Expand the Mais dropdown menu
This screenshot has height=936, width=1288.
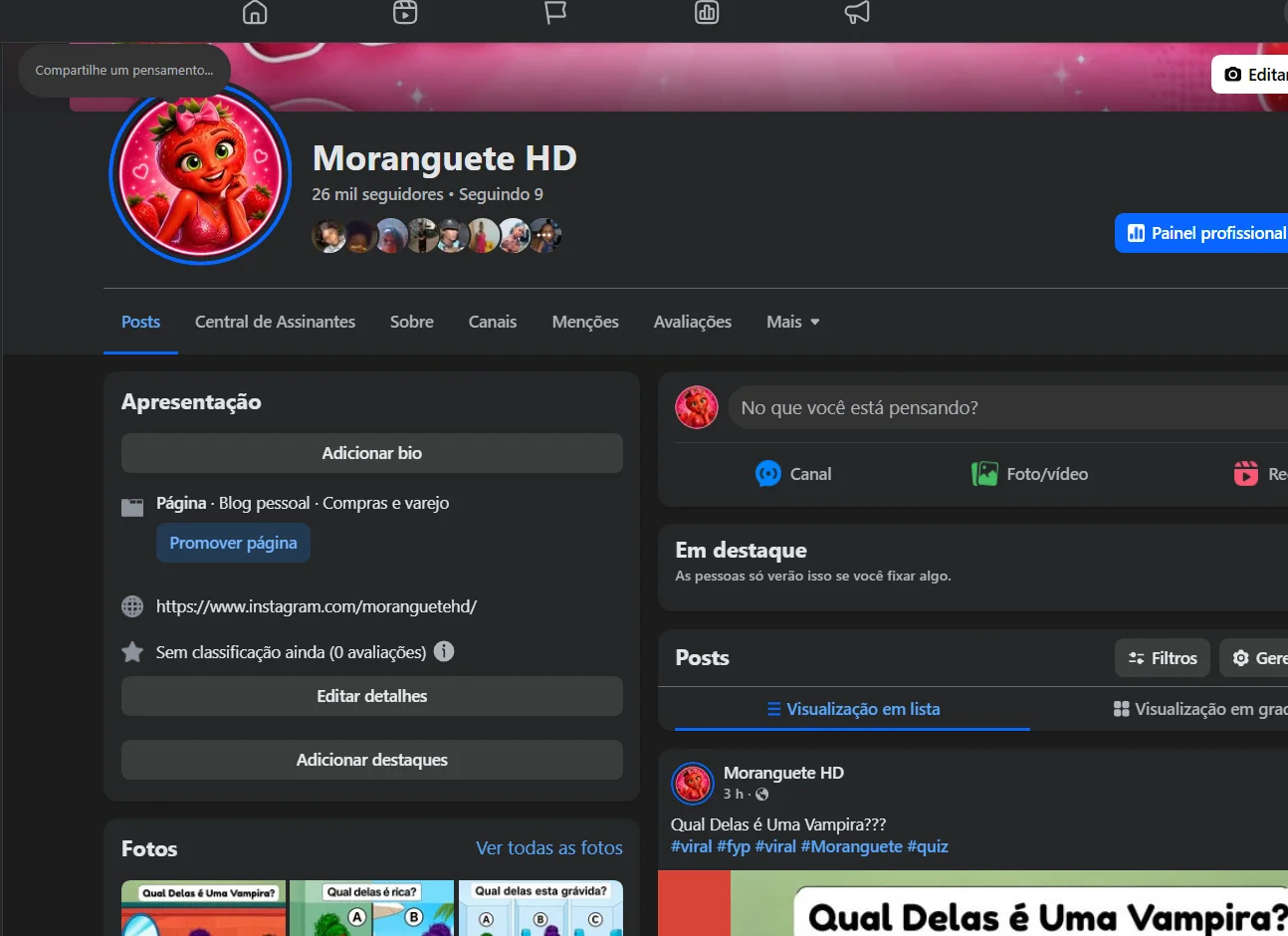pos(793,322)
